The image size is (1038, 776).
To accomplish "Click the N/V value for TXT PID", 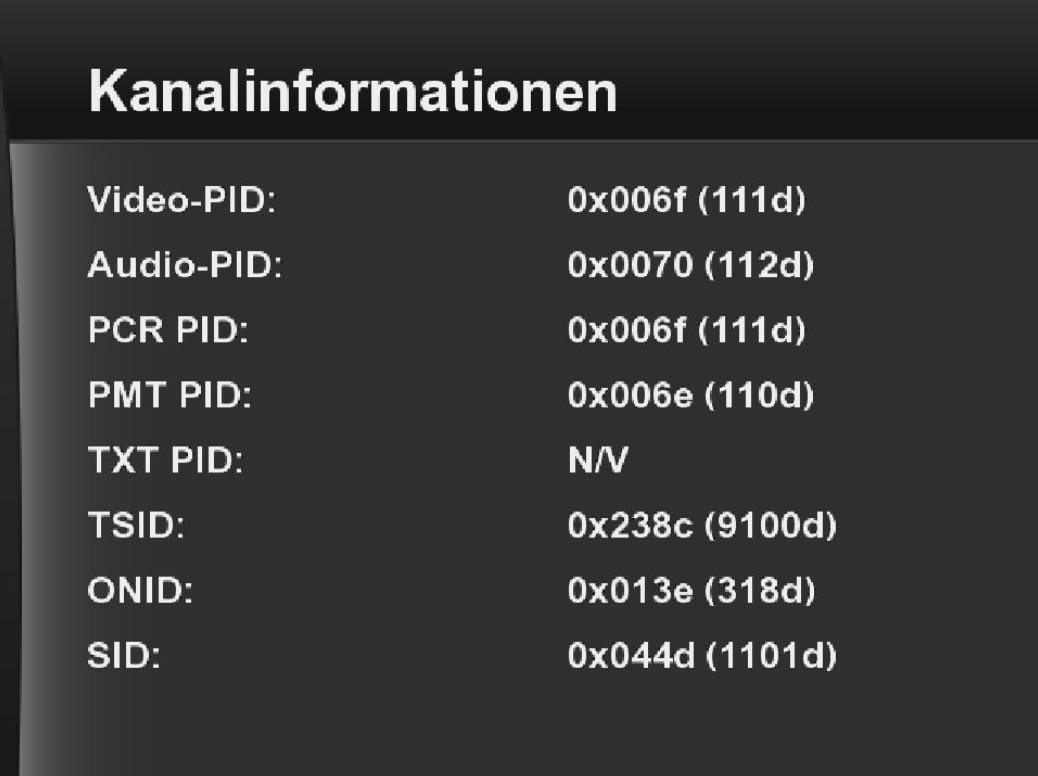I will 598,461.
